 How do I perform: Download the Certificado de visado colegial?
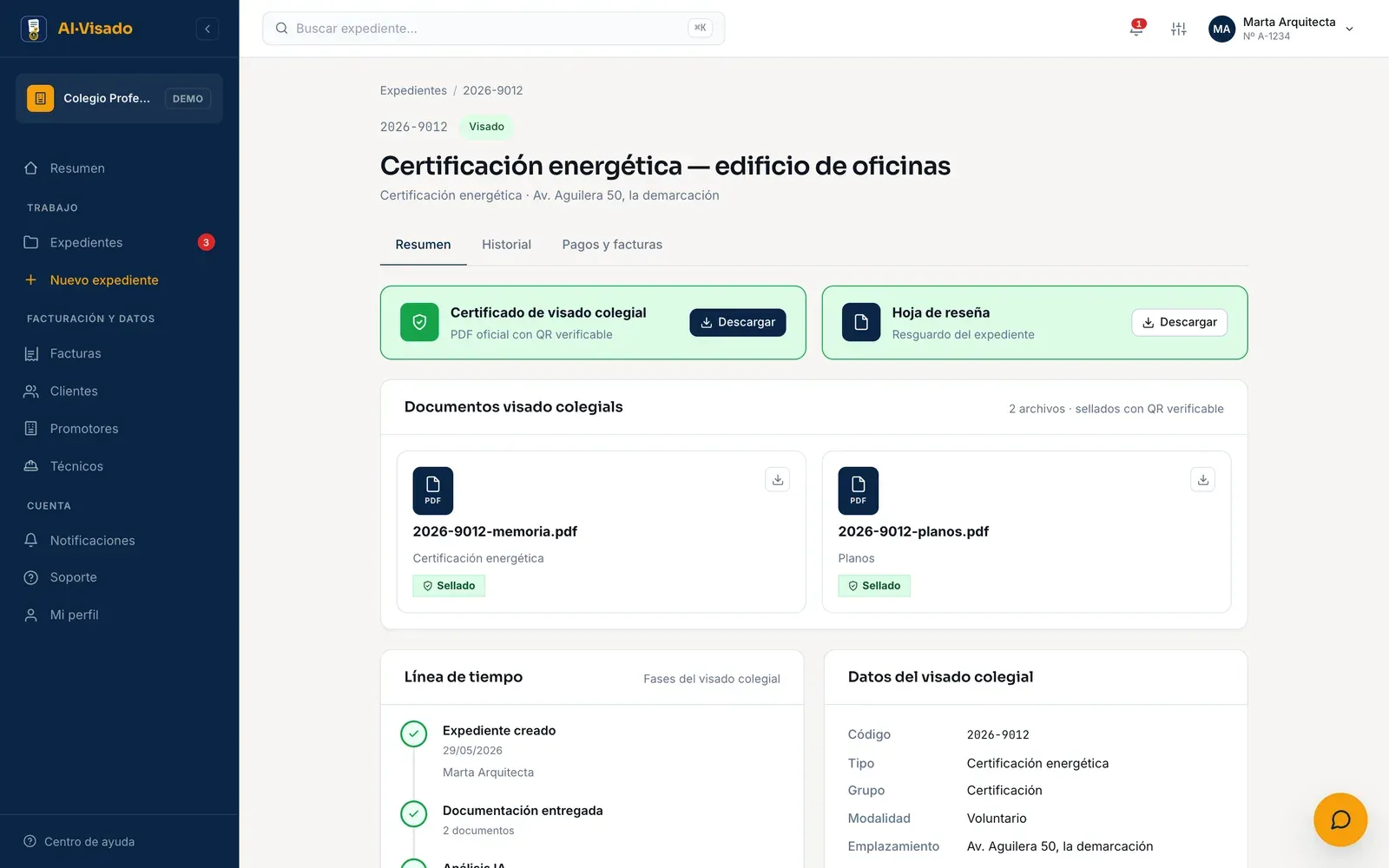tap(738, 322)
